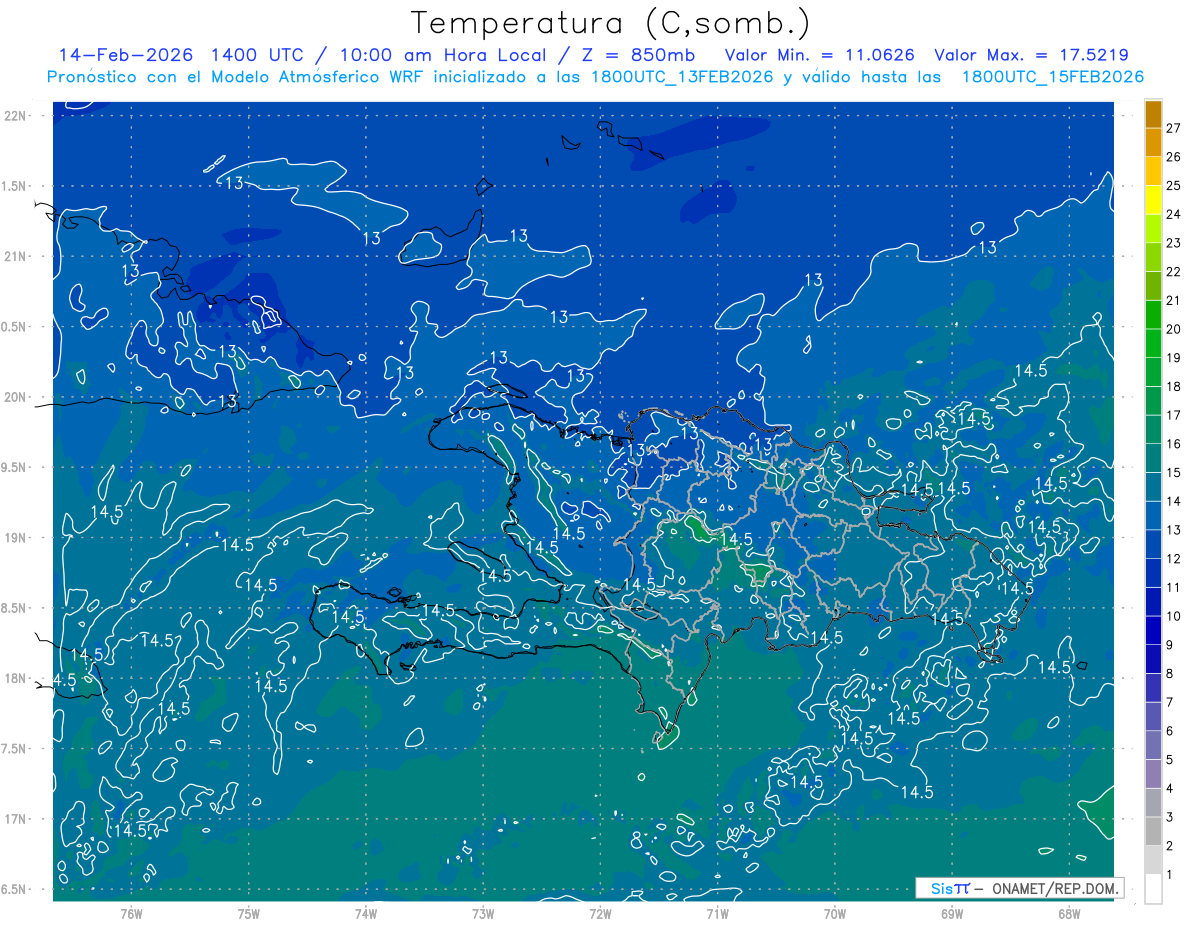Click the 72W longitude axis label
The image size is (1200, 927).
600,914
